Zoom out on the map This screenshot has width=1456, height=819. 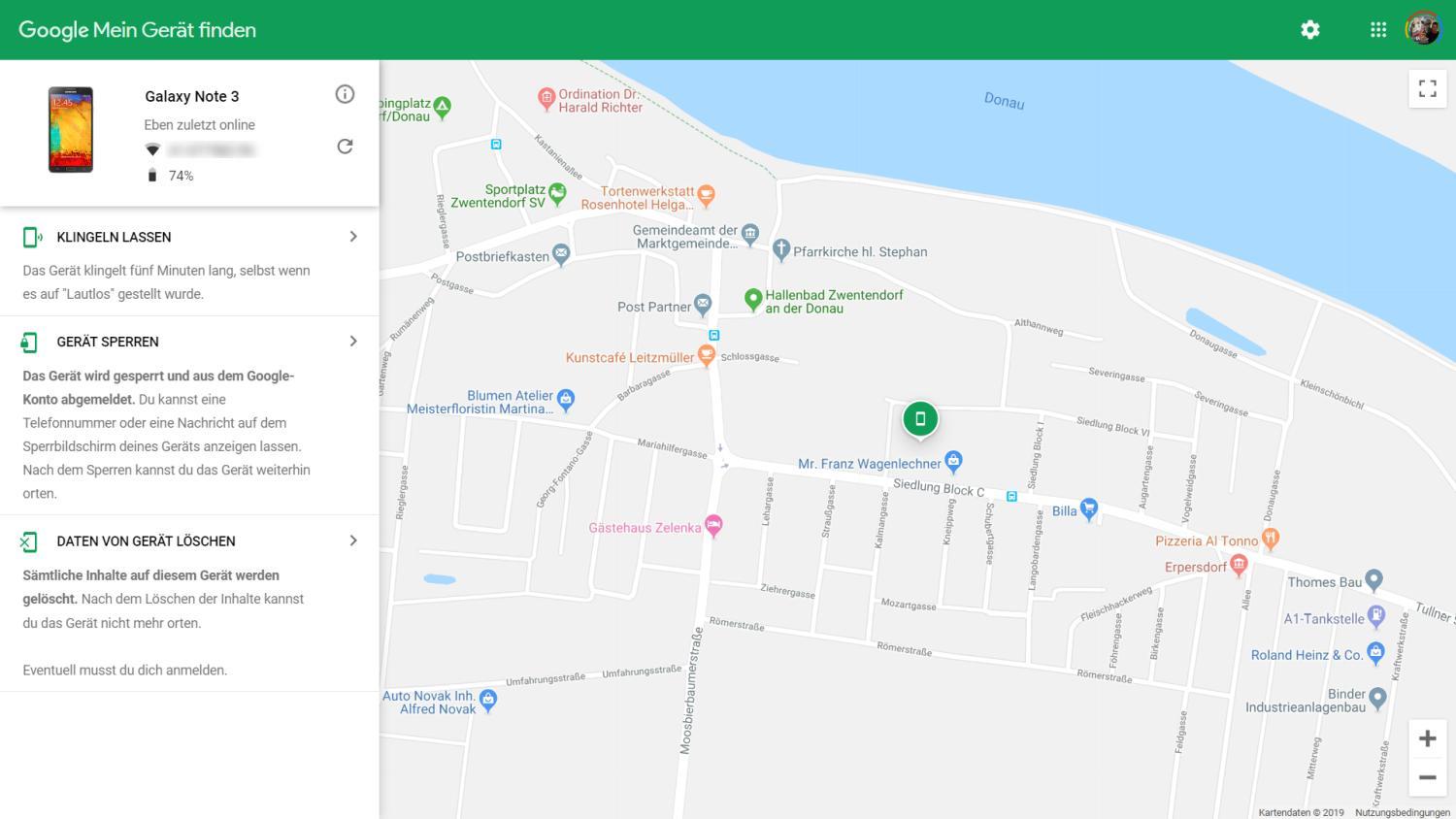(x=1427, y=777)
